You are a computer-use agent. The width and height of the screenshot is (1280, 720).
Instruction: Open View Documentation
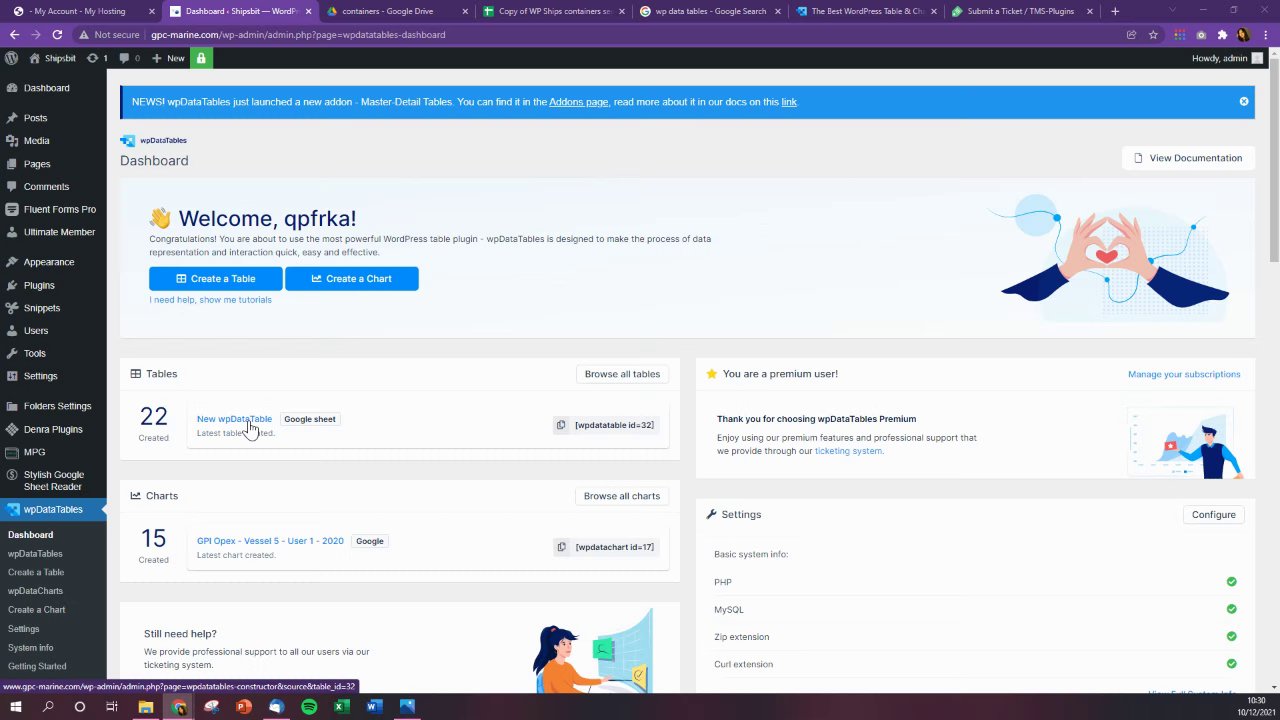[1188, 158]
